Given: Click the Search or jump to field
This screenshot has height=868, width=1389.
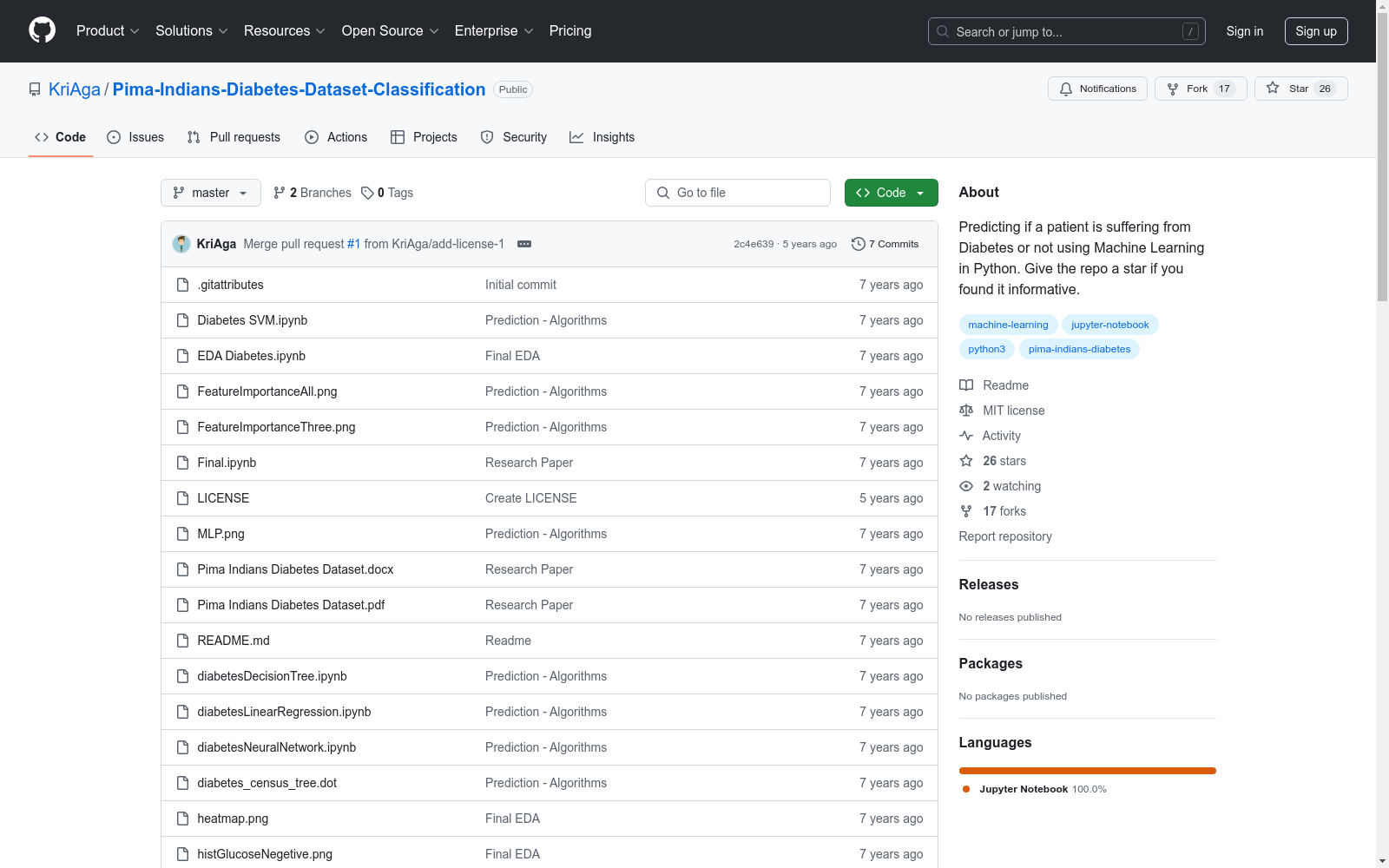Looking at the screenshot, I should (x=1066, y=31).
